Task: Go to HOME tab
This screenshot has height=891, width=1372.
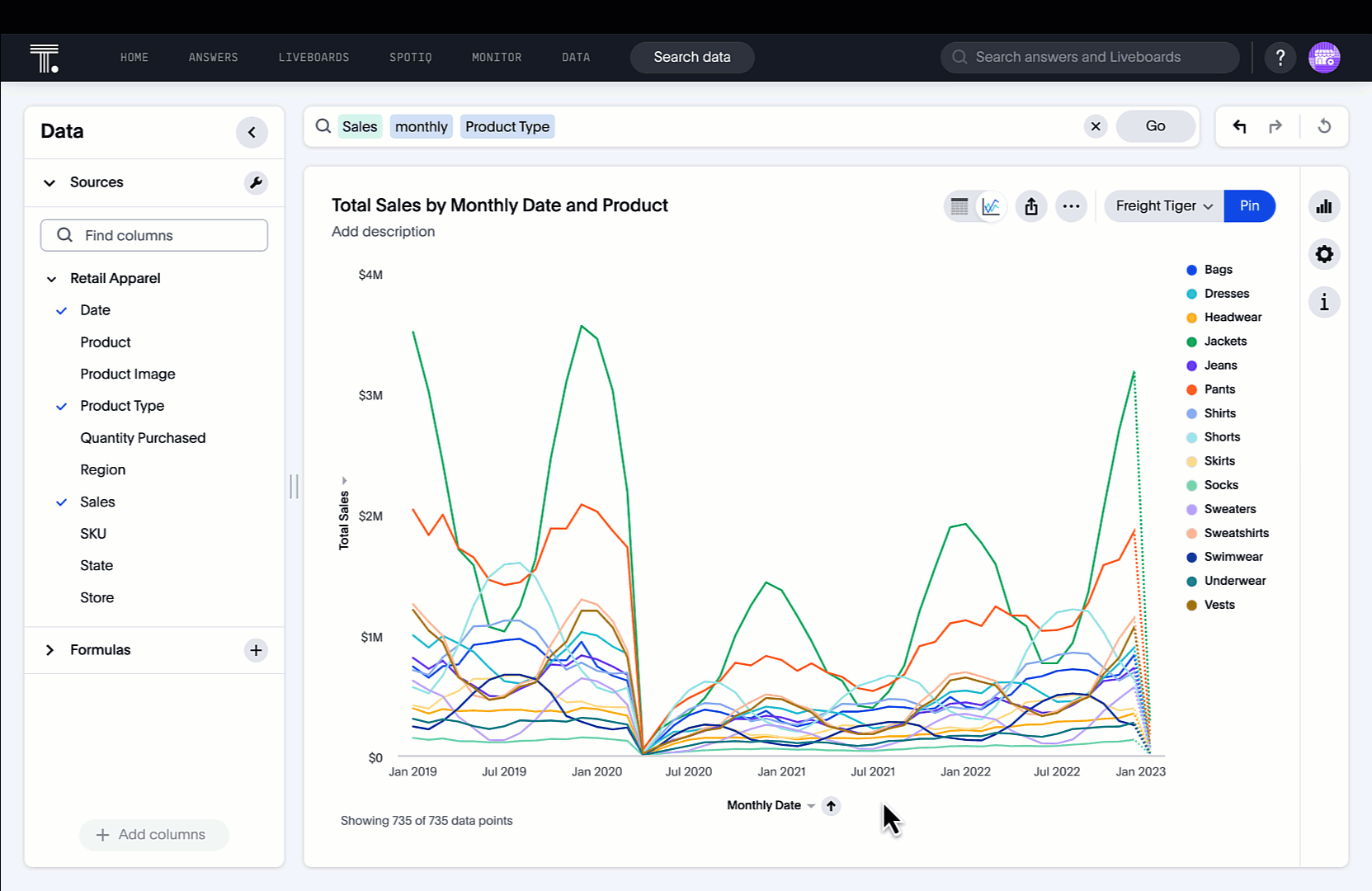Action: [134, 58]
